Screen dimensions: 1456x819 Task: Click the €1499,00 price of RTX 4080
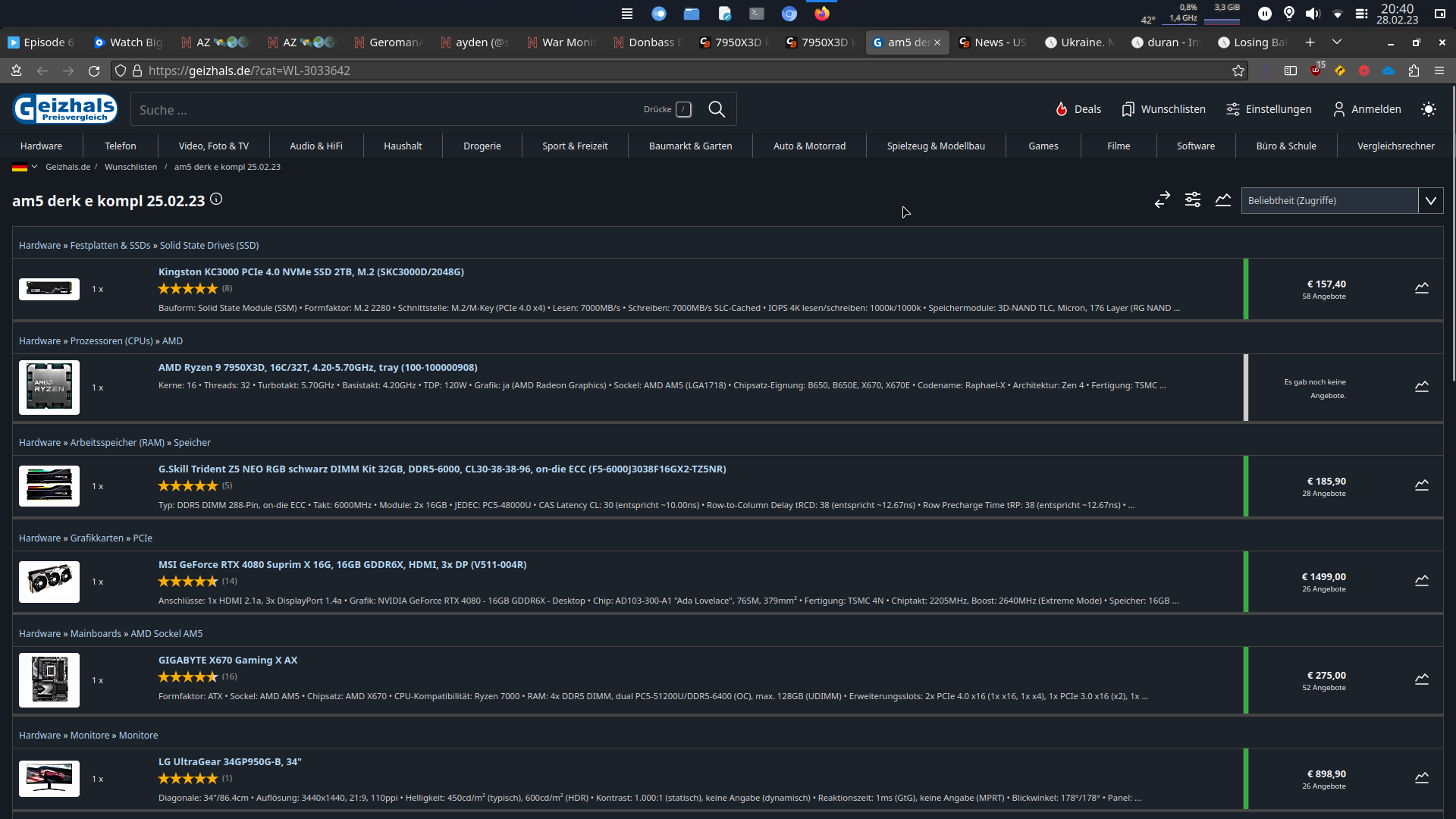point(1324,576)
